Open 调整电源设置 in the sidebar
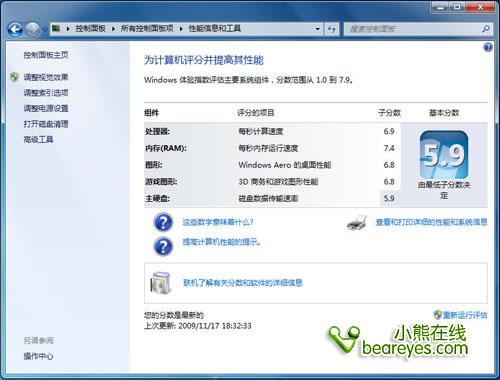 (46, 108)
